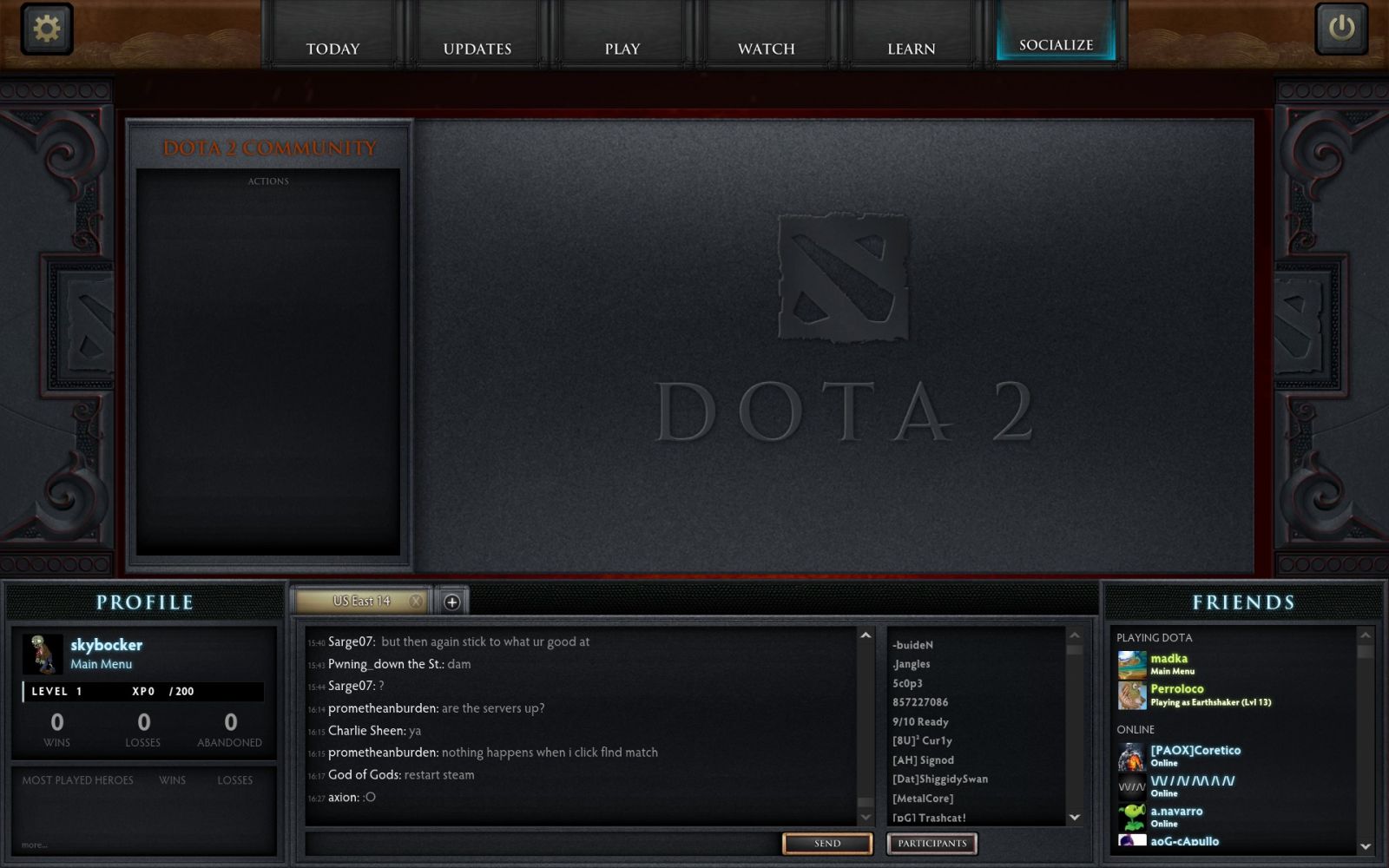Viewport: 1389px width, 868px height.
Task: Add a new chat channel tab
Action: point(451,602)
